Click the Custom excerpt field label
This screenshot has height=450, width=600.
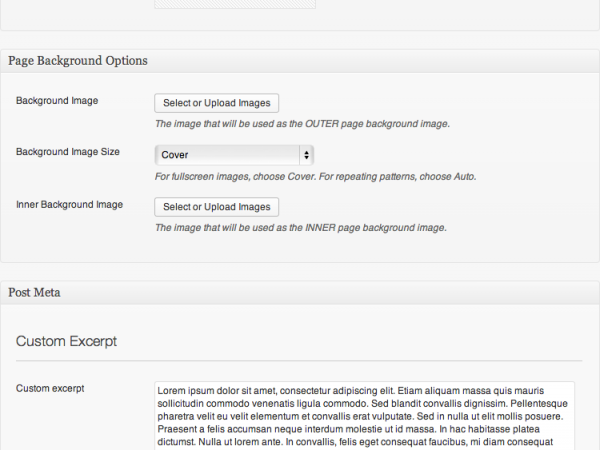point(50,388)
